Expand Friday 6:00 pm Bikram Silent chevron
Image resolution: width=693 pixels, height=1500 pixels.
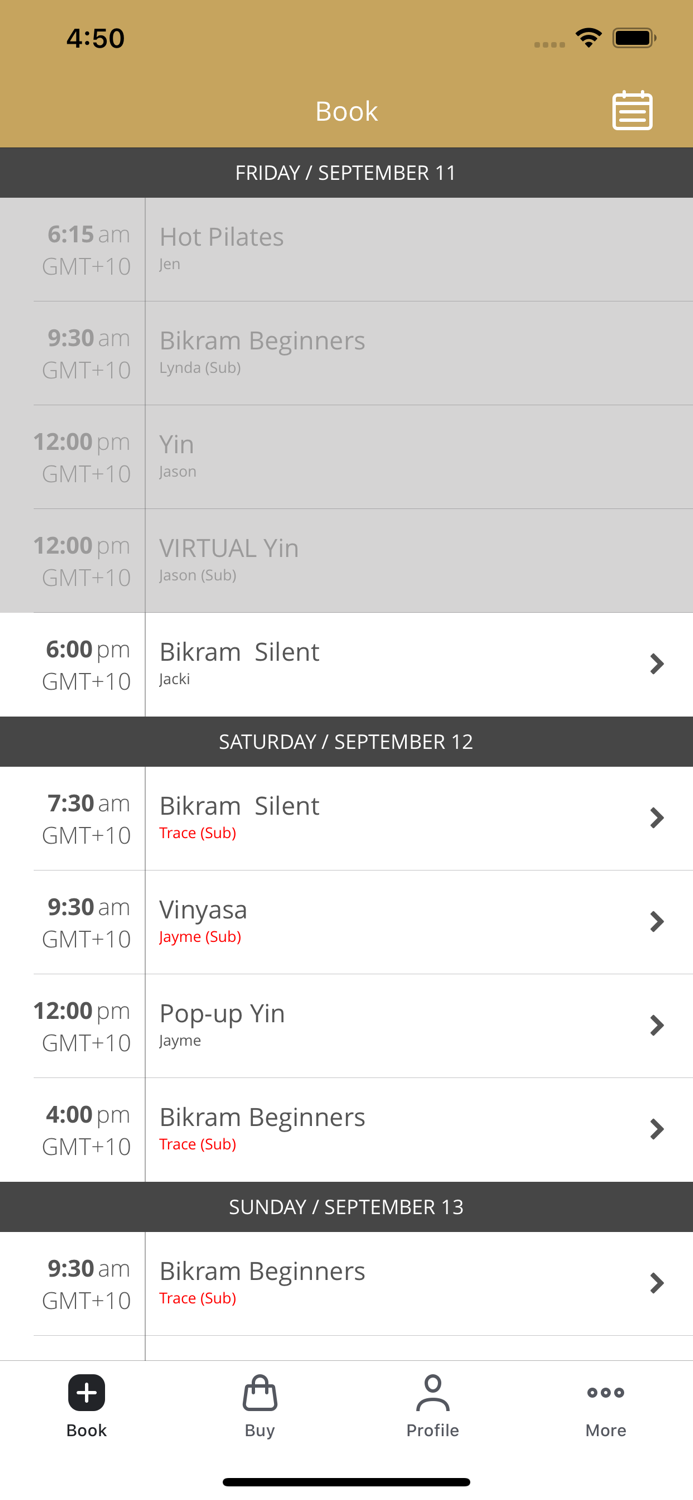point(657,664)
